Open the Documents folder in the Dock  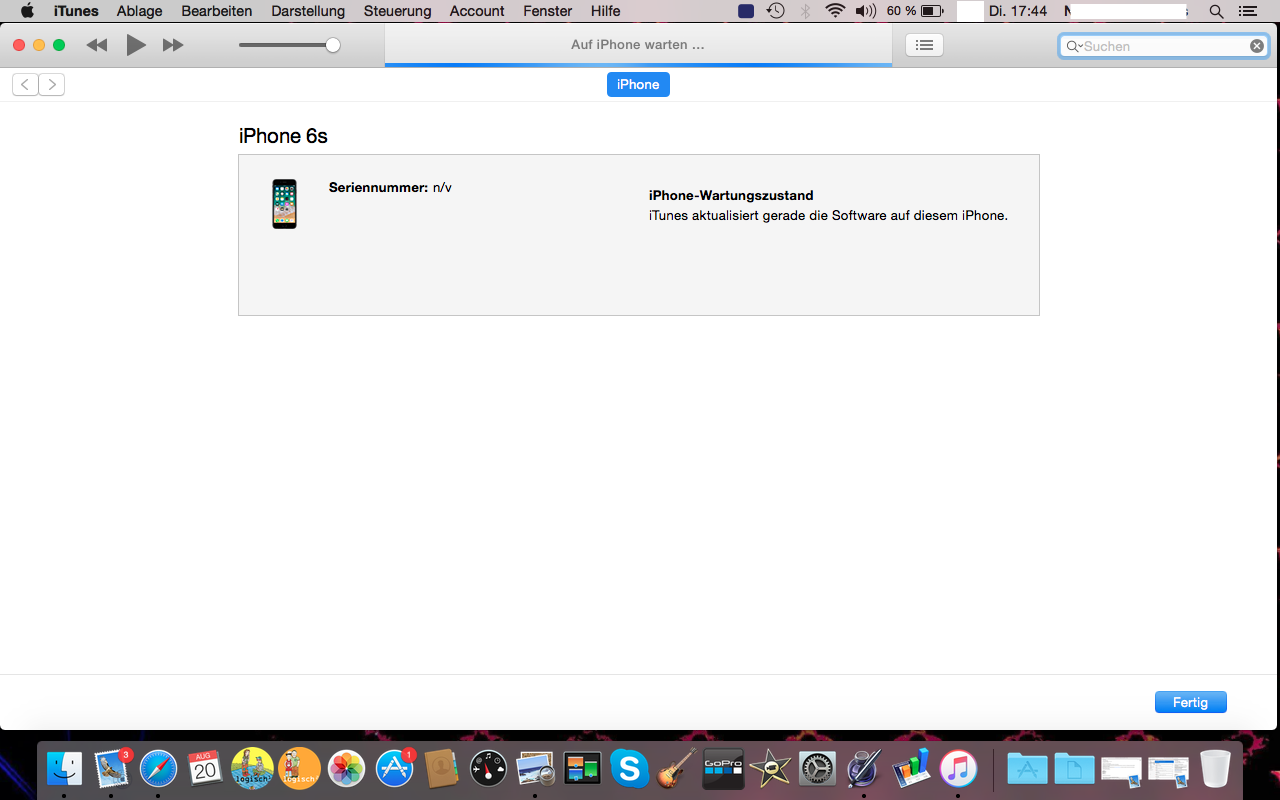(x=1074, y=768)
